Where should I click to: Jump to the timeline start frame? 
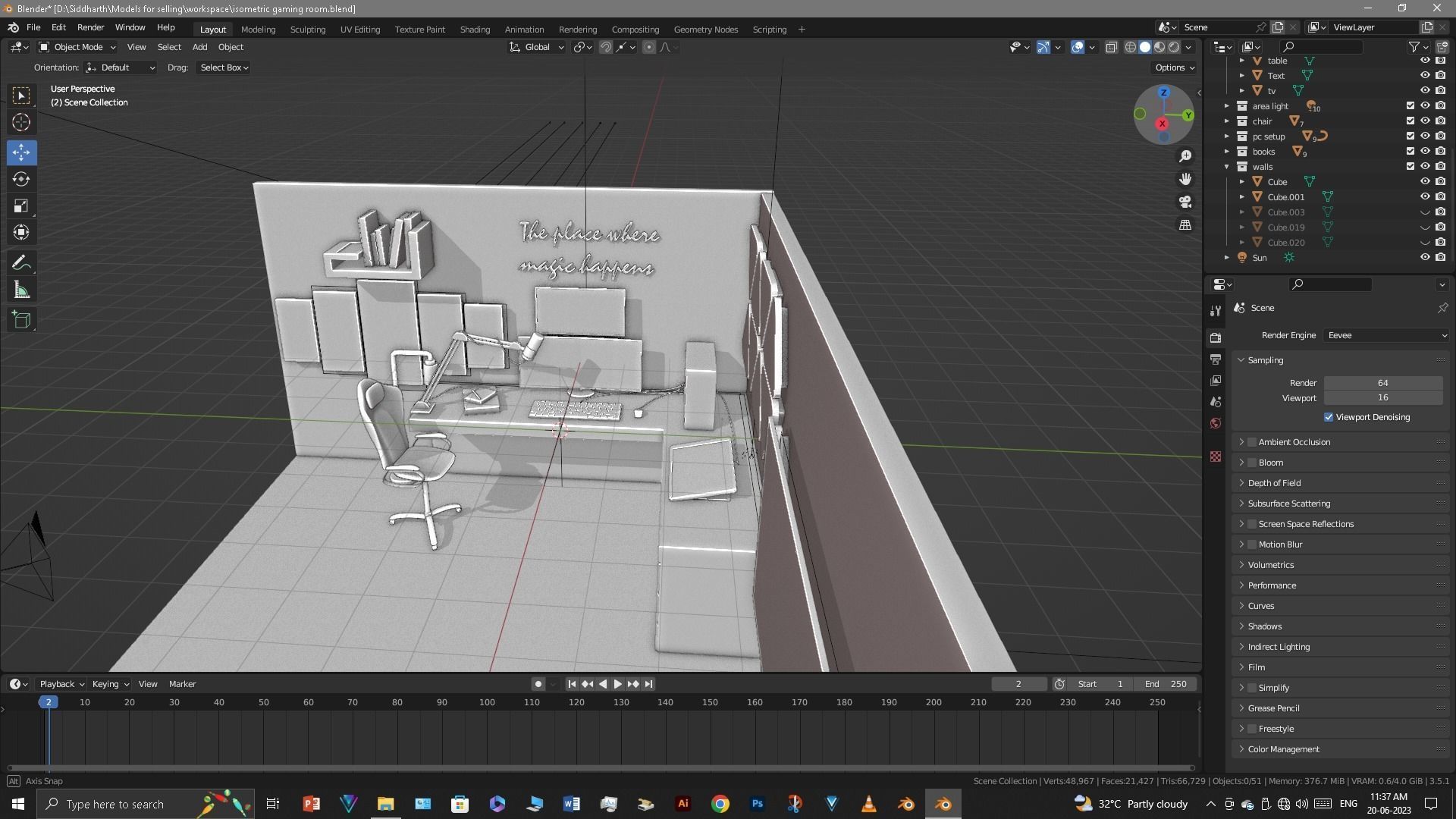click(572, 684)
